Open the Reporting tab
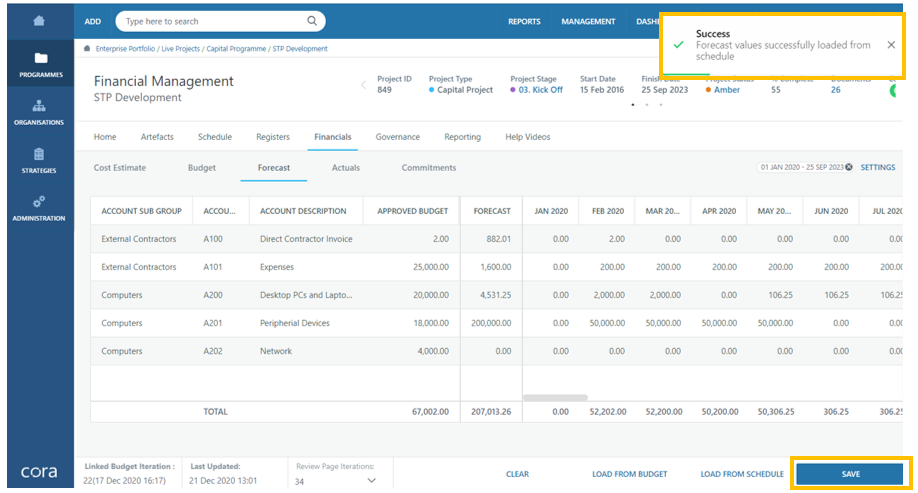 click(463, 137)
